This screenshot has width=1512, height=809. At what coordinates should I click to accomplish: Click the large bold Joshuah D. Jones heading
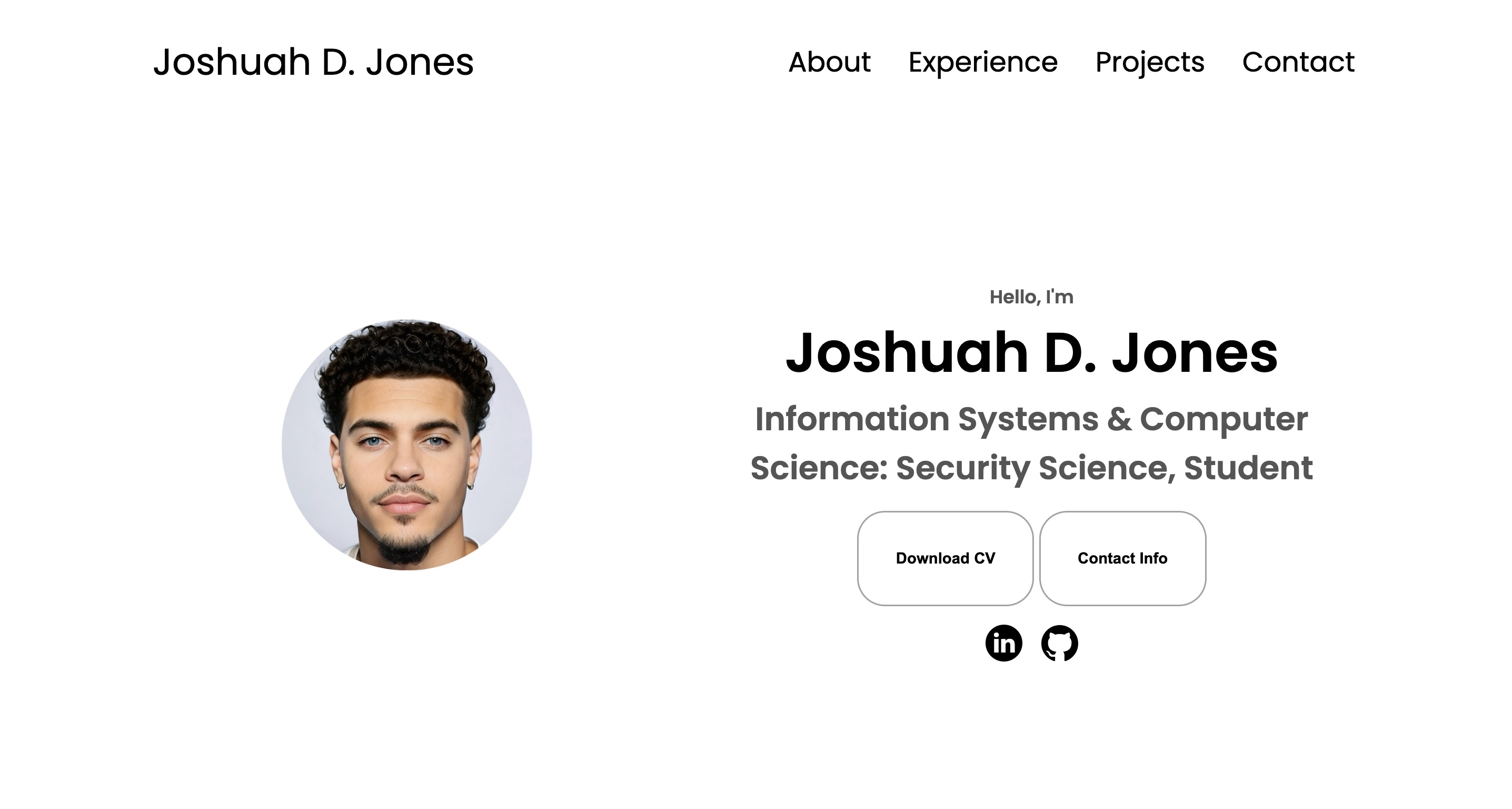[x=1031, y=352]
